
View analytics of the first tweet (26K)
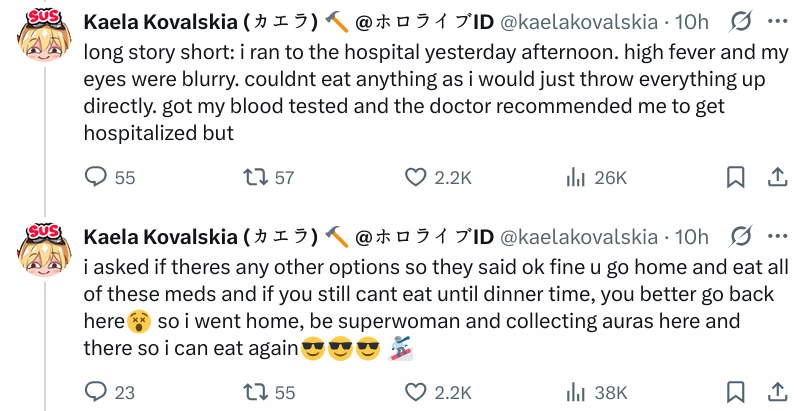576,177
